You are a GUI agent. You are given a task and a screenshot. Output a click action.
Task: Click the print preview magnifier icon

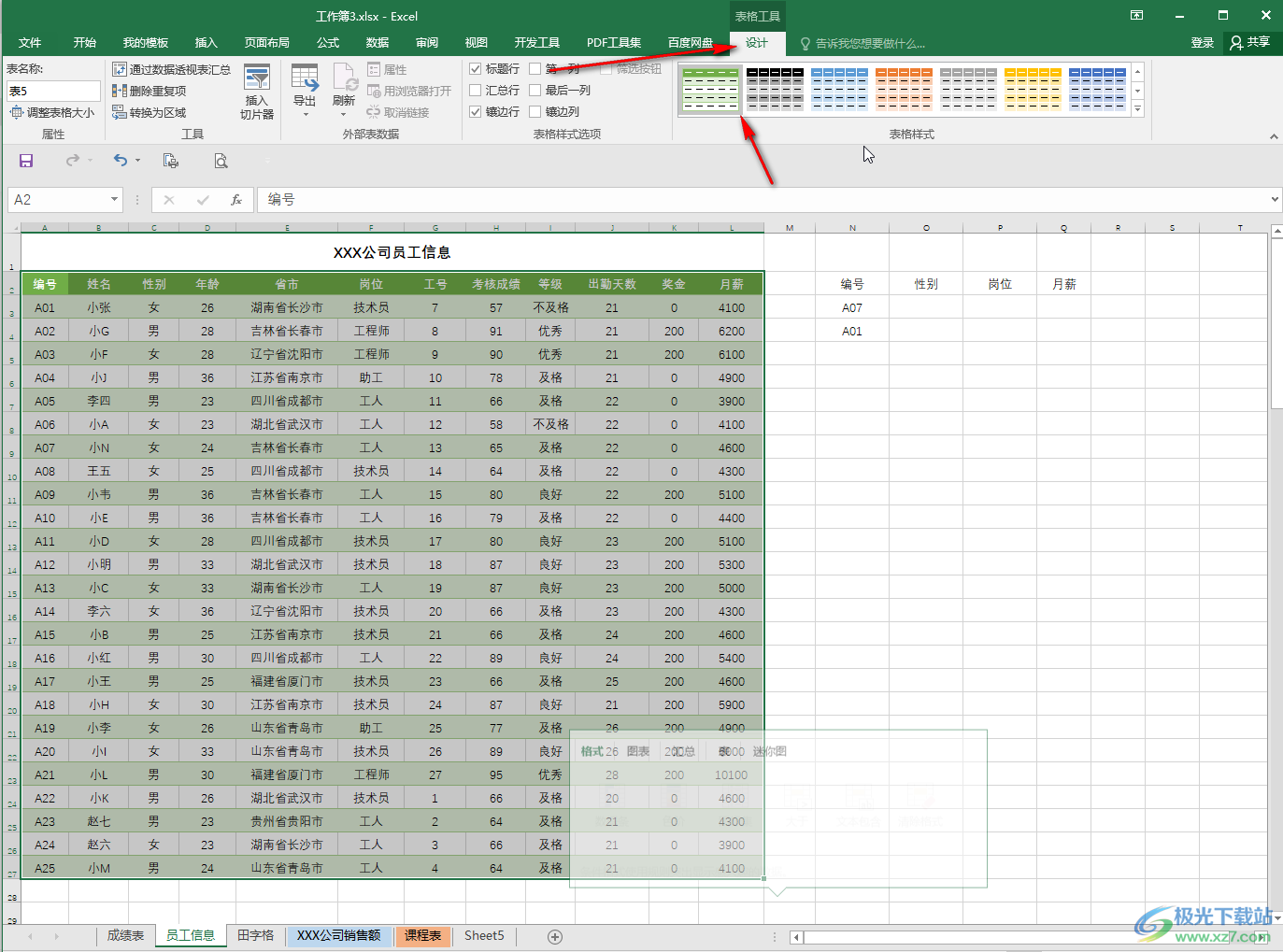pos(221,161)
